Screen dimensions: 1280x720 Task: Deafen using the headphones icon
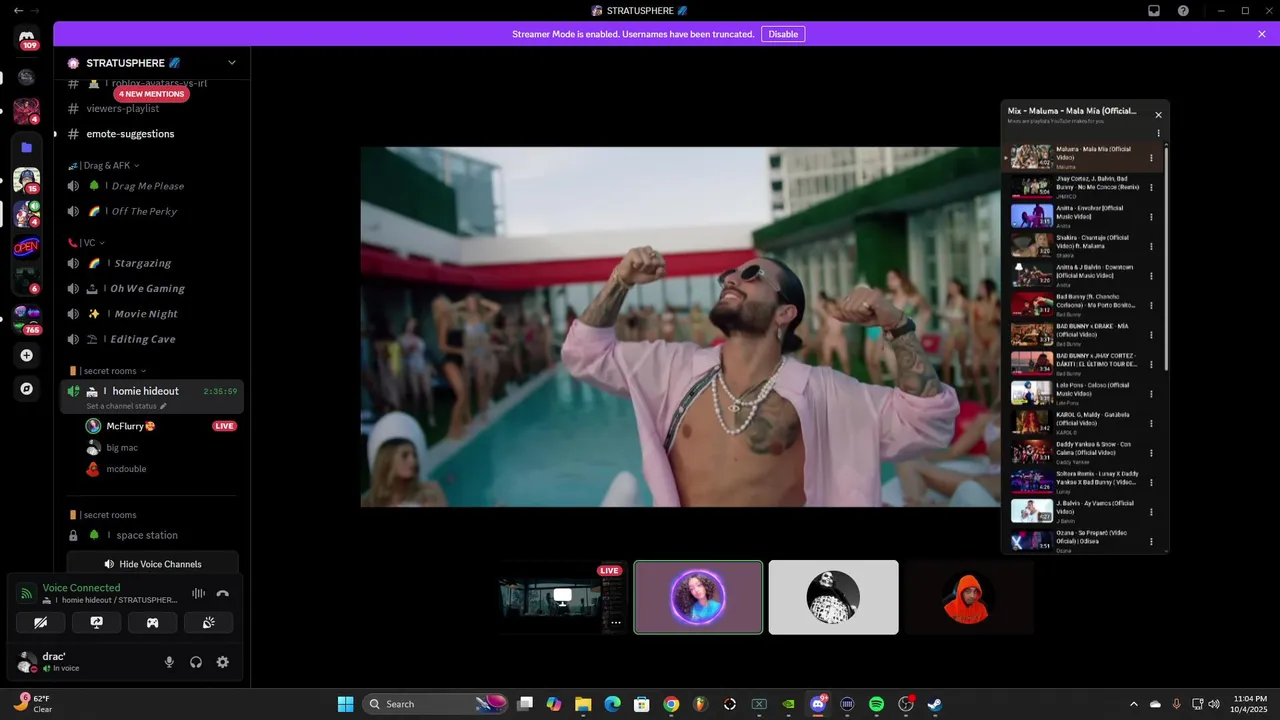[196, 662]
